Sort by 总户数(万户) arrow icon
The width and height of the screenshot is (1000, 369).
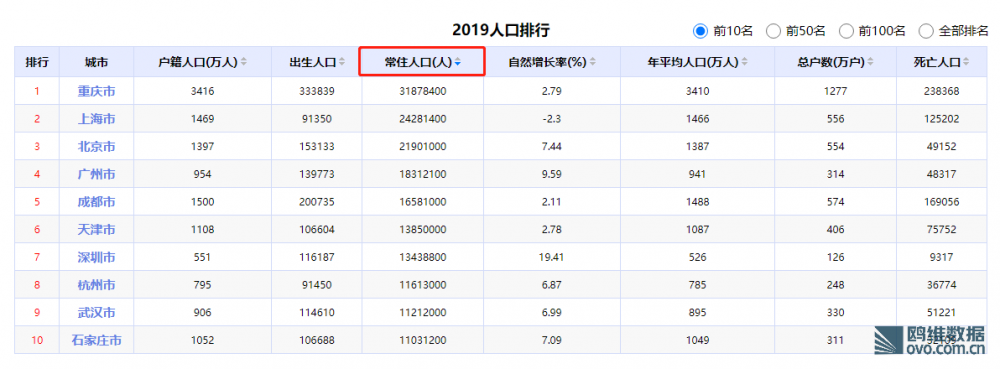coord(871,62)
